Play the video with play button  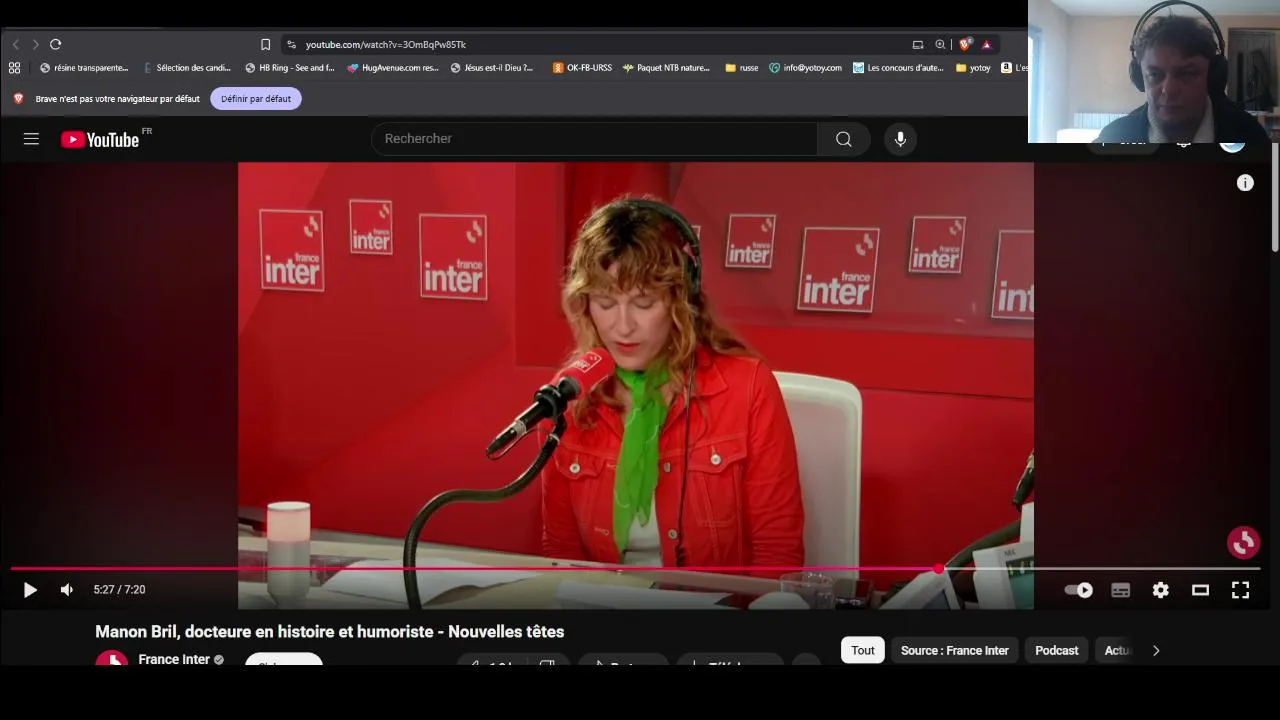(x=30, y=590)
